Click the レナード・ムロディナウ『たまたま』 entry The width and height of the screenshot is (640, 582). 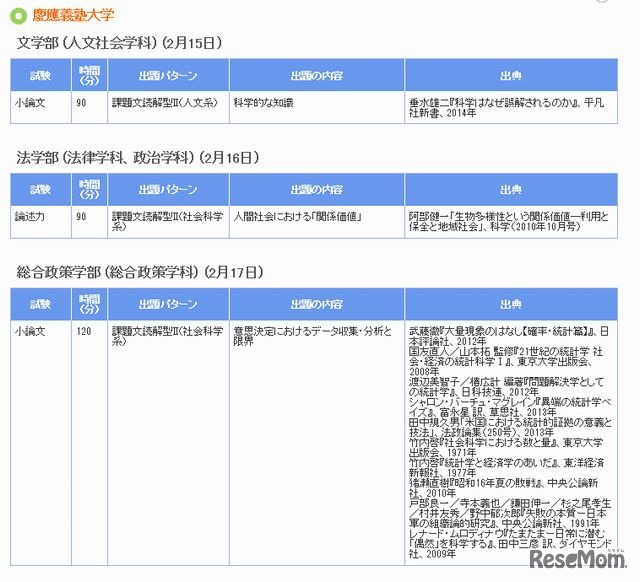click(x=510, y=544)
